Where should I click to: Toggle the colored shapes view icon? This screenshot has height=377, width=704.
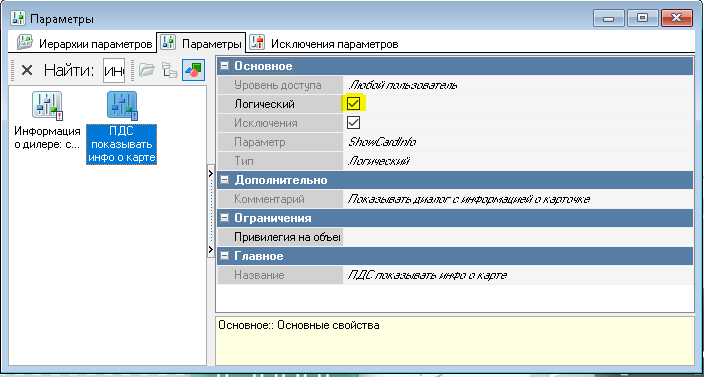[x=194, y=70]
